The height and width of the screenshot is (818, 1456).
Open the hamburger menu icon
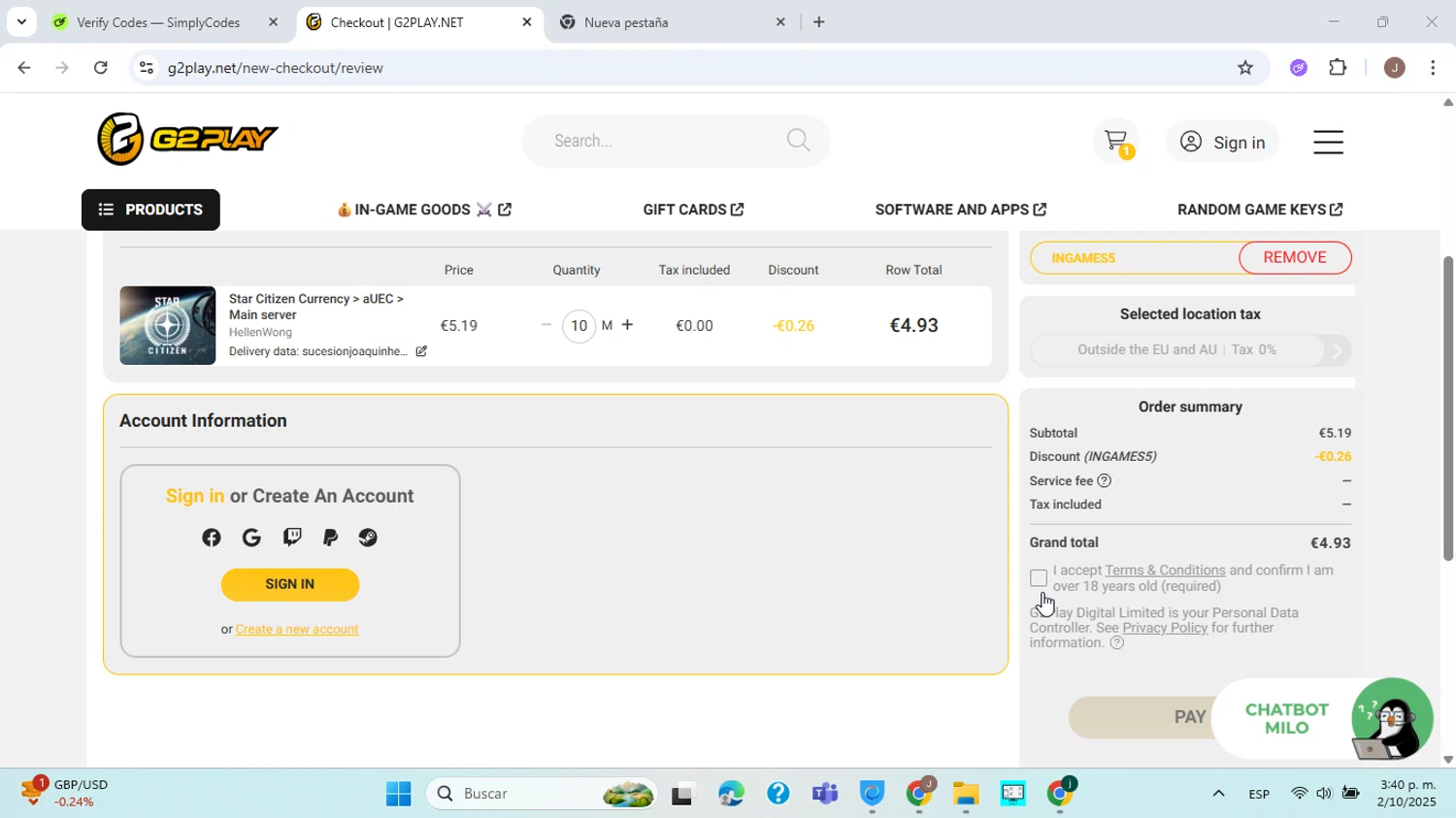(1328, 142)
